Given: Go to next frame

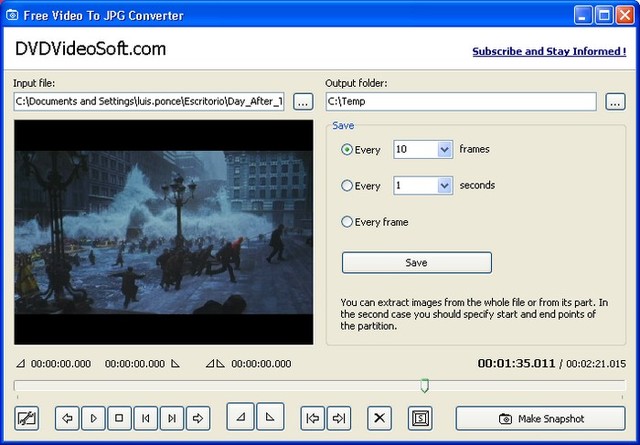Looking at the screenshot, I should point(172,418).
